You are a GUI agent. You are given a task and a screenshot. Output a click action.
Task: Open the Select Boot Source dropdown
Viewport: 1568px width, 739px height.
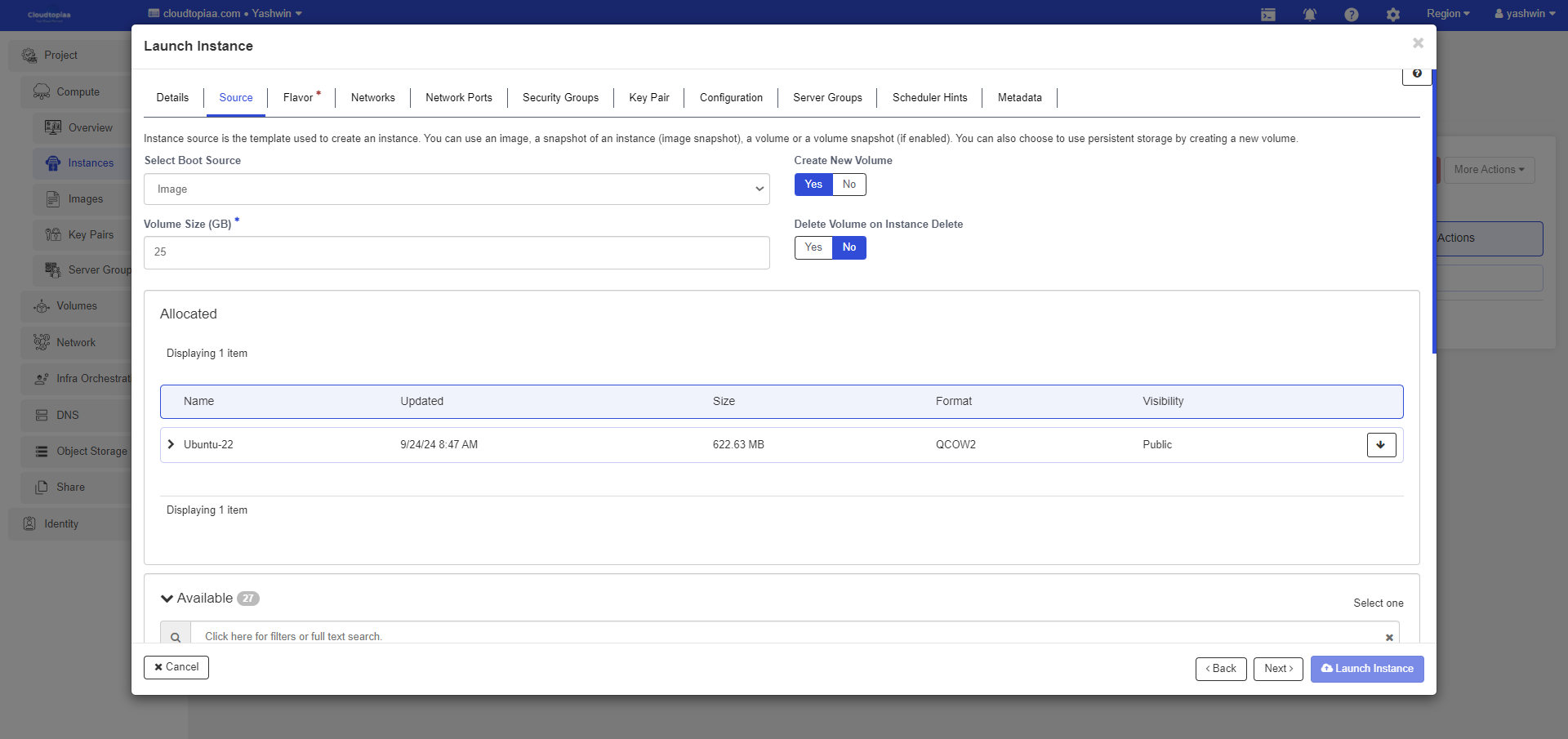point(457,189)
